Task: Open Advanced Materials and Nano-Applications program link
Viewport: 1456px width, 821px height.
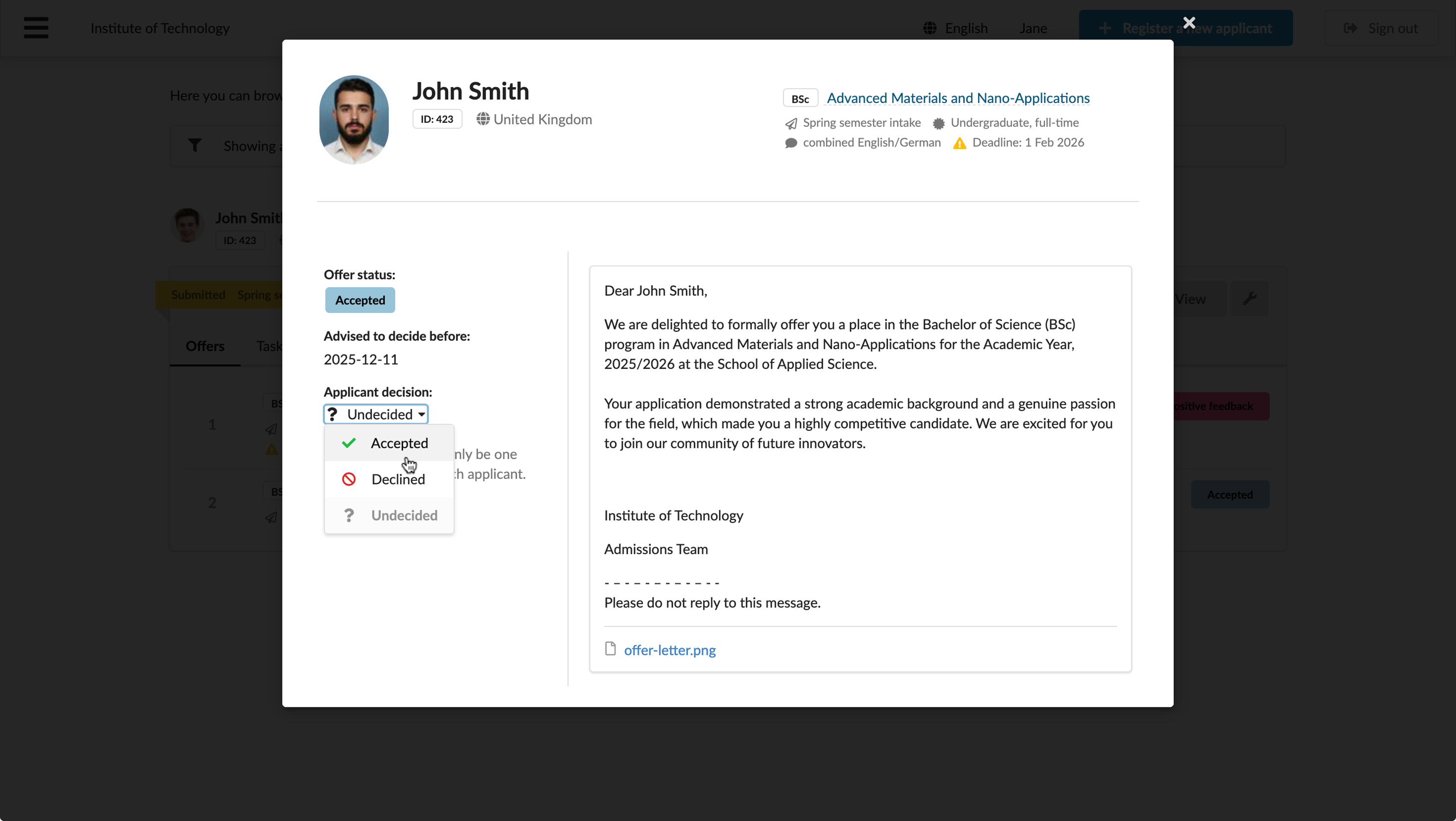Action: tap(958, 98)
